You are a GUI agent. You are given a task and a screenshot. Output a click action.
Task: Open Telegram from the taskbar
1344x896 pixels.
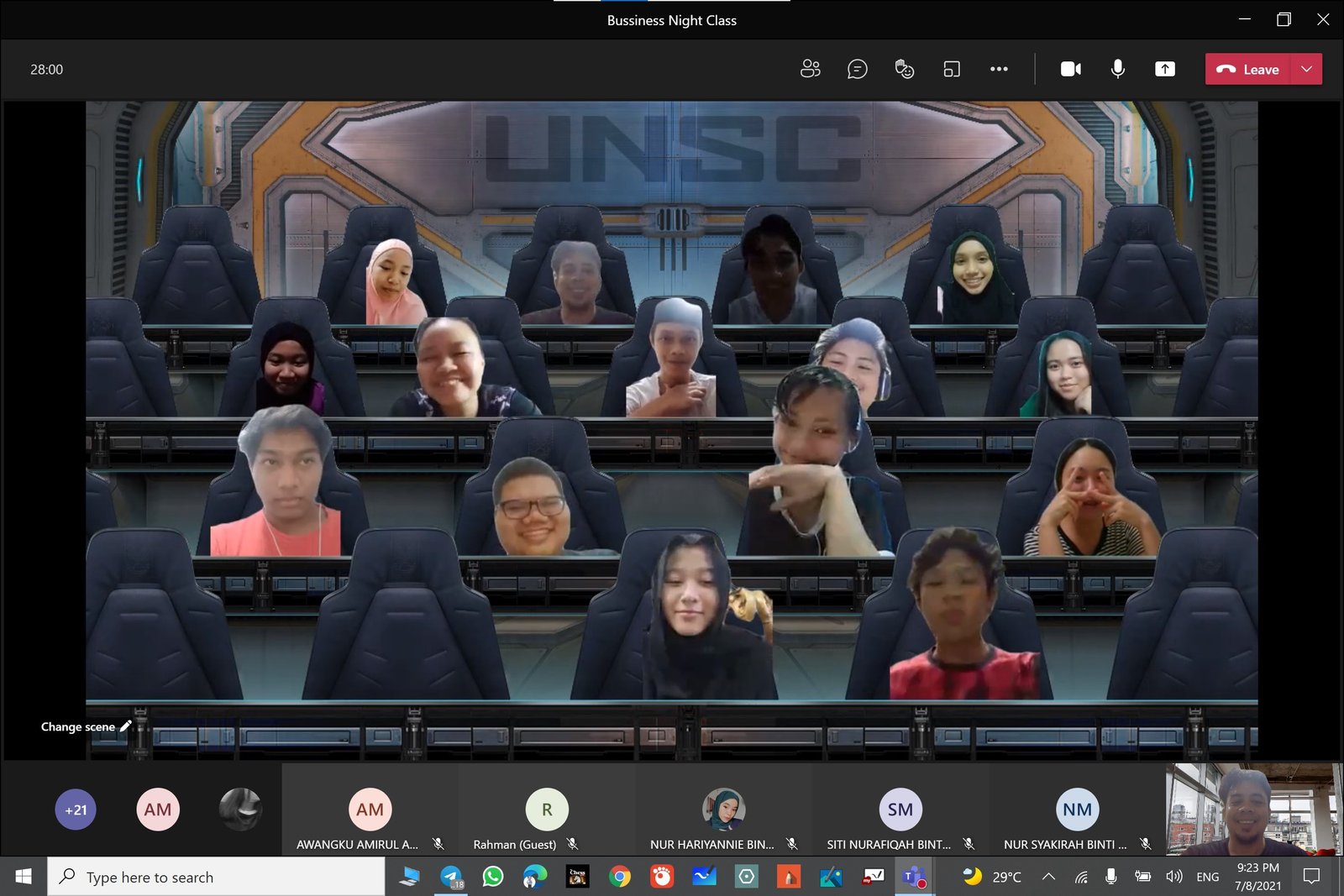click(x=451, y=878)
